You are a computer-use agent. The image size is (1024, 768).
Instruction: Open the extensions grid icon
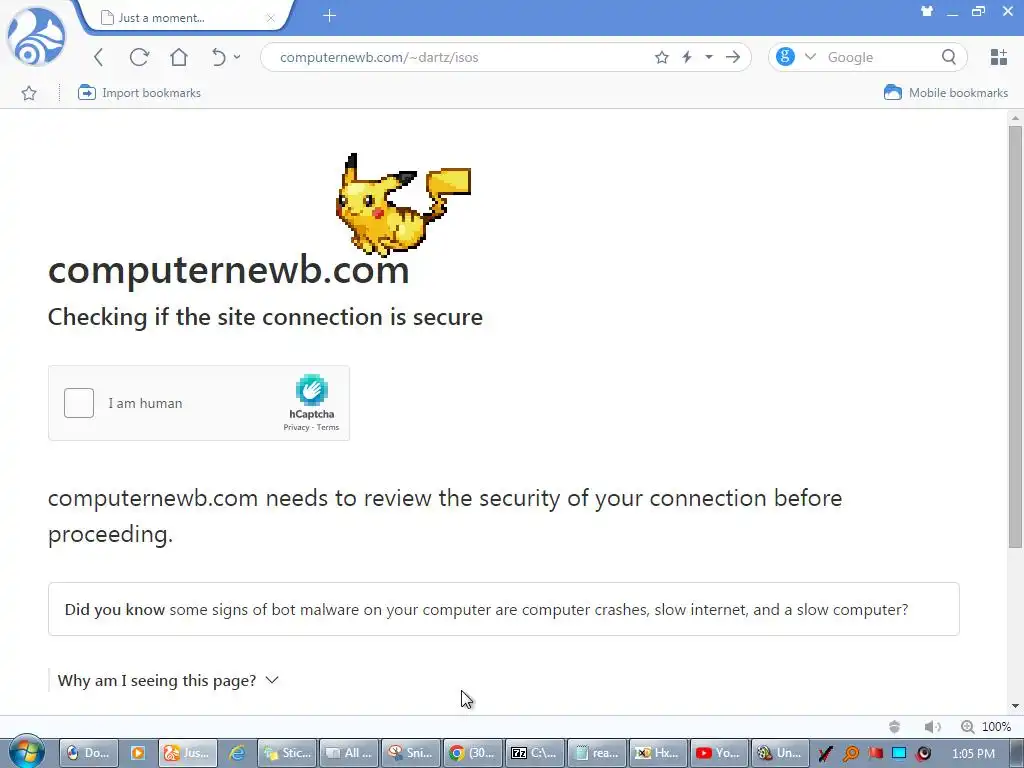click(x=999, y=57)
